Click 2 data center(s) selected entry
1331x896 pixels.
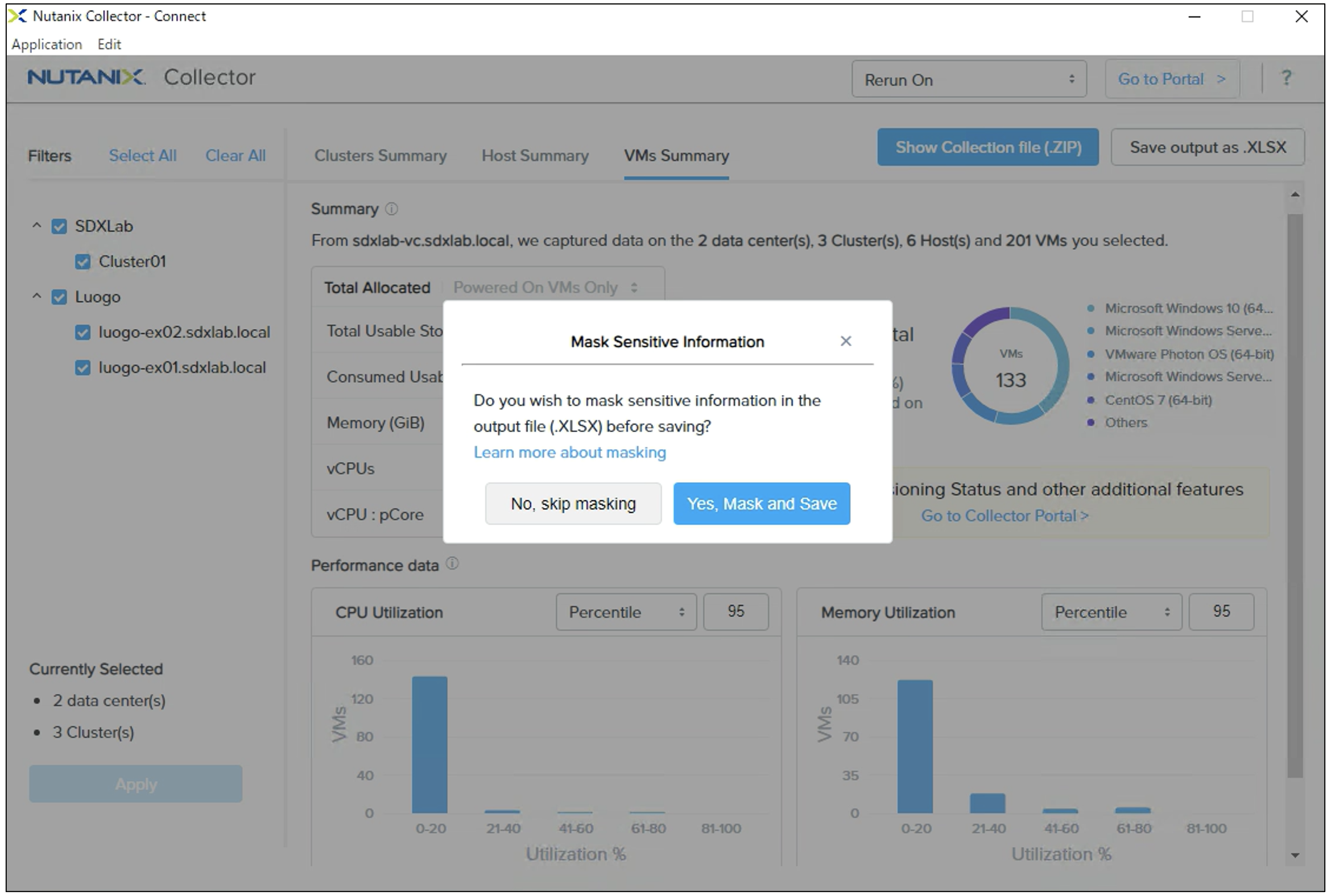pyautogui.click(x=109, y=700)
